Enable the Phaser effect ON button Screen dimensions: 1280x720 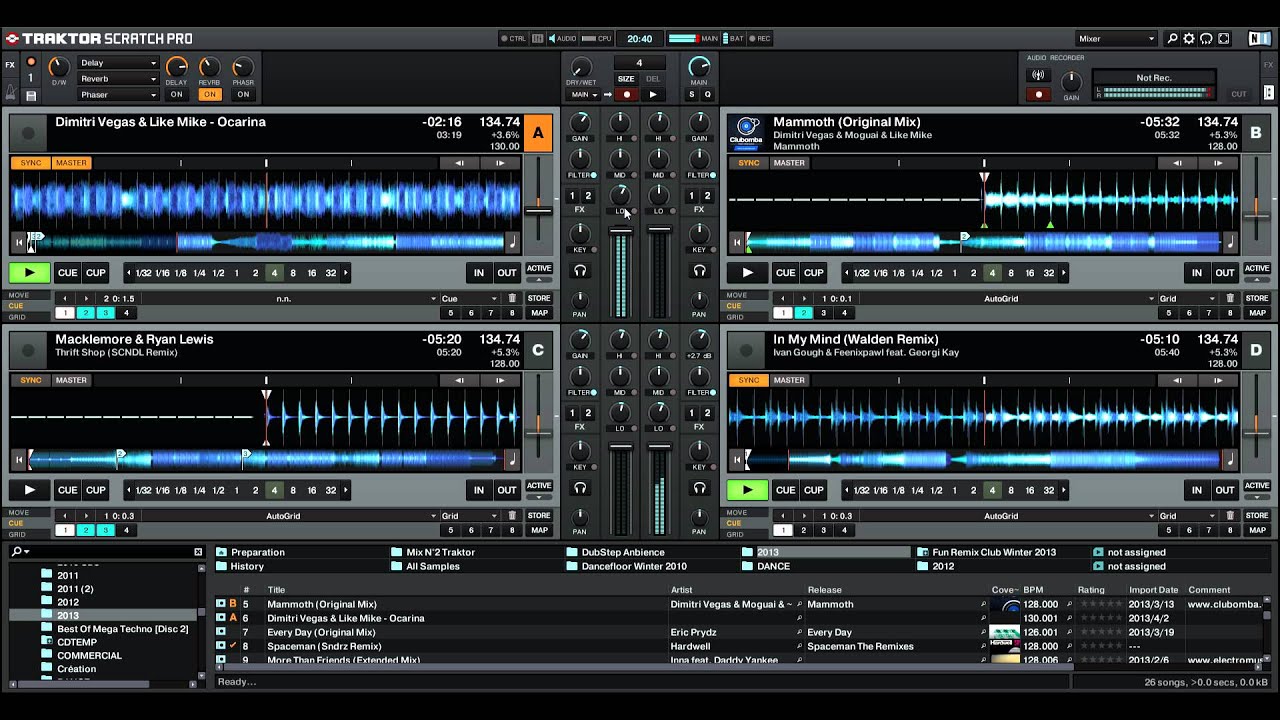click(x=242, y=95)
